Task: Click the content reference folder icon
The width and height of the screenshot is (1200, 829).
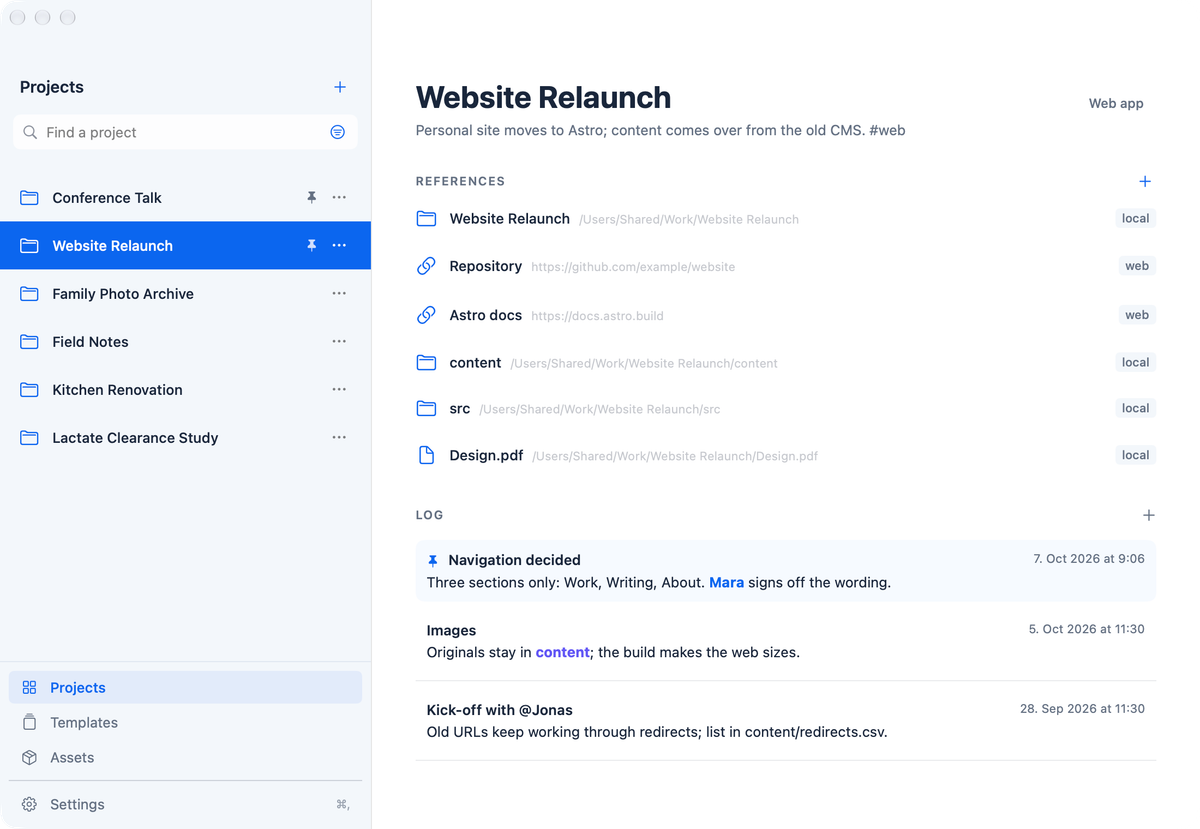Action: tap(426, 362)
